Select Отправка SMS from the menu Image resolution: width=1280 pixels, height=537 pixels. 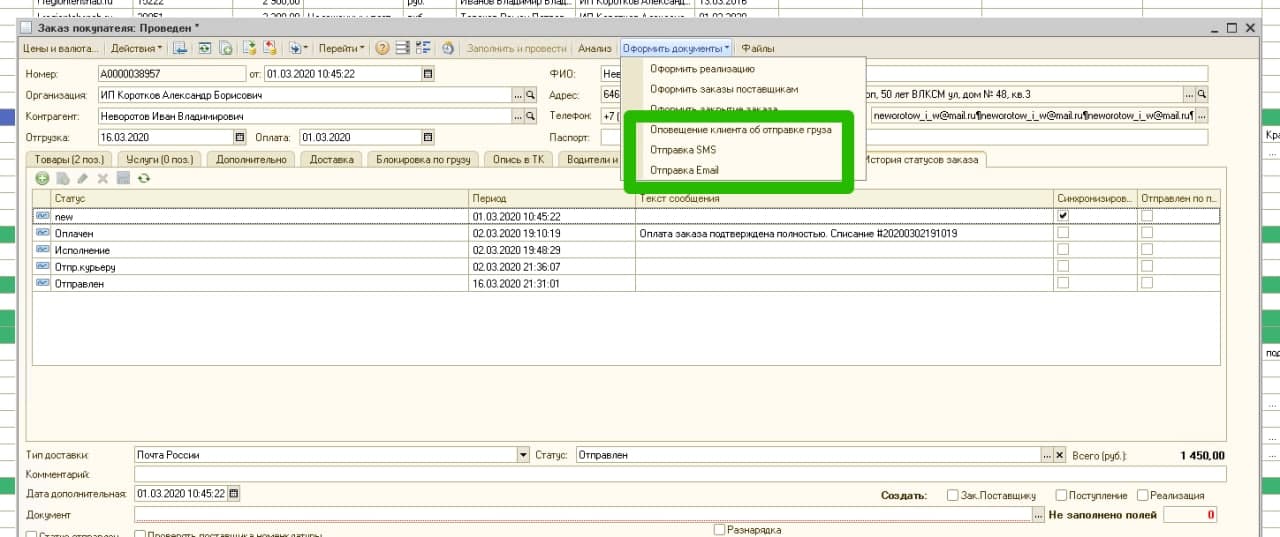click(682, 150)
